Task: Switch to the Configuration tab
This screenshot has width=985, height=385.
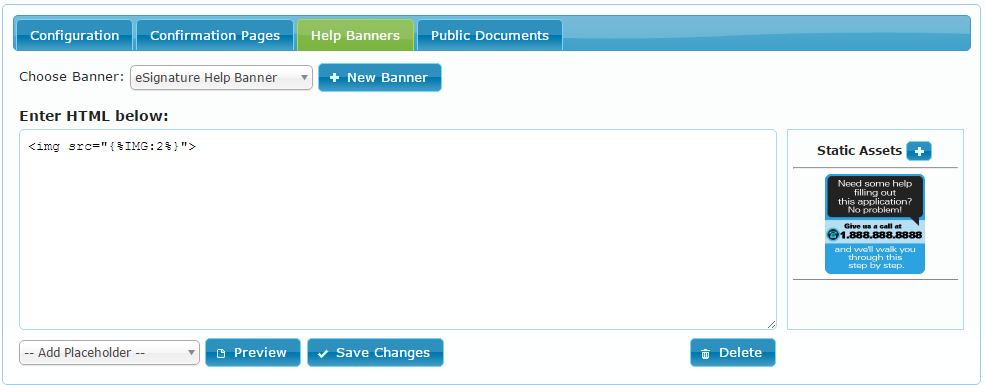Action: click(x=74, y=35)
